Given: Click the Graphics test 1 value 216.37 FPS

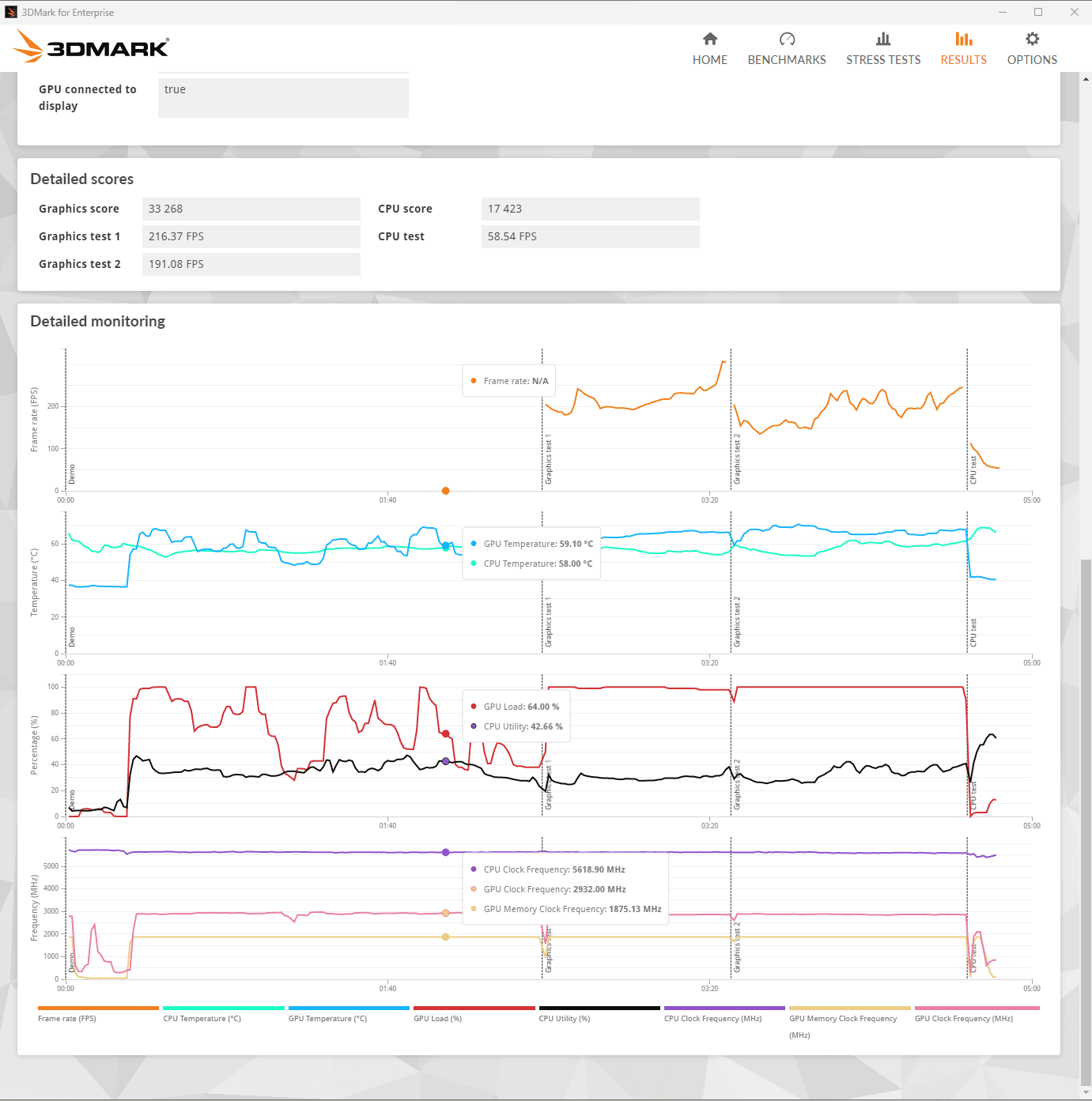Looking at the screenshot, I should tap(251, 236).
